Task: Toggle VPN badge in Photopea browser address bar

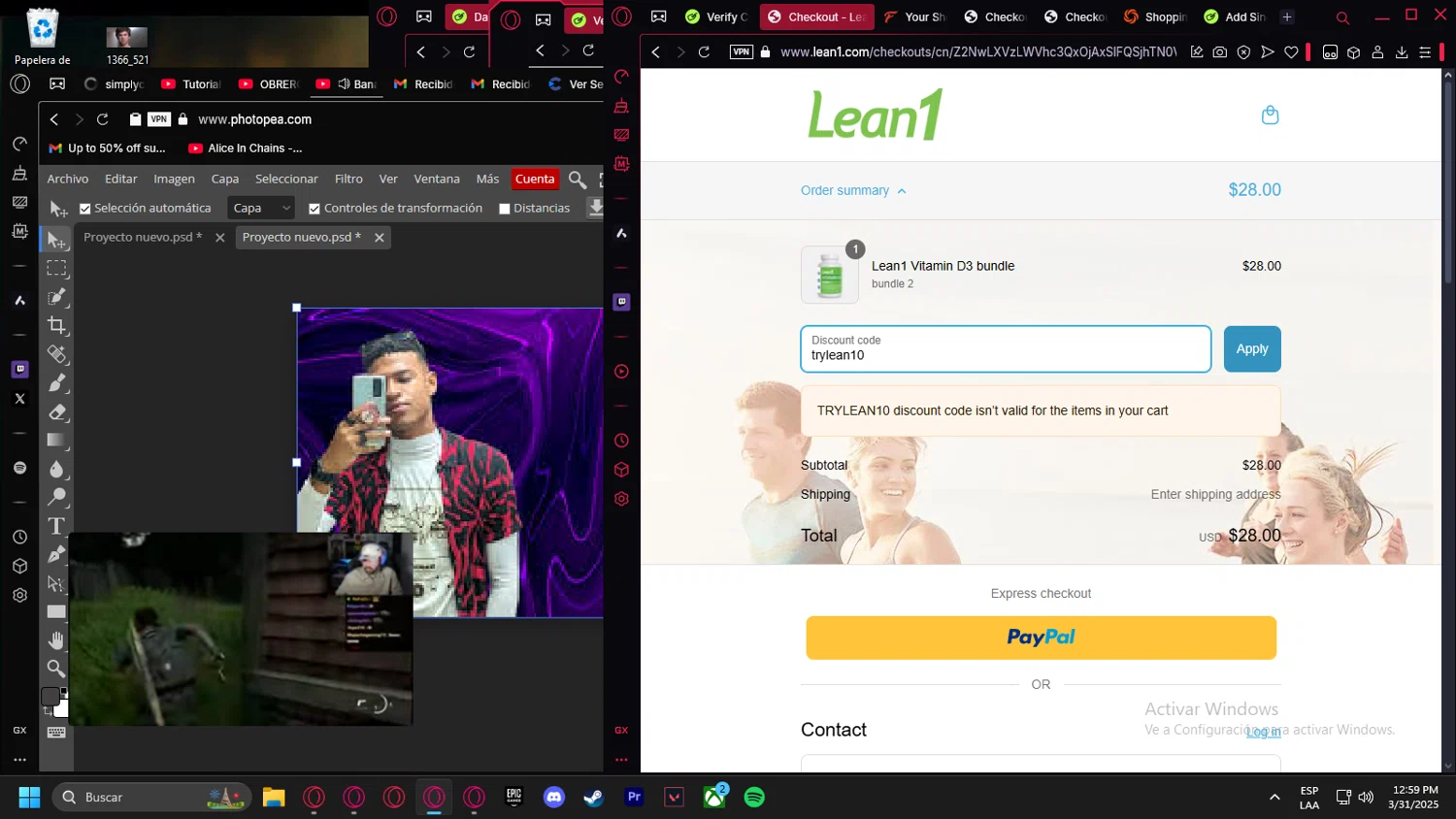Action: pos(159,119)
